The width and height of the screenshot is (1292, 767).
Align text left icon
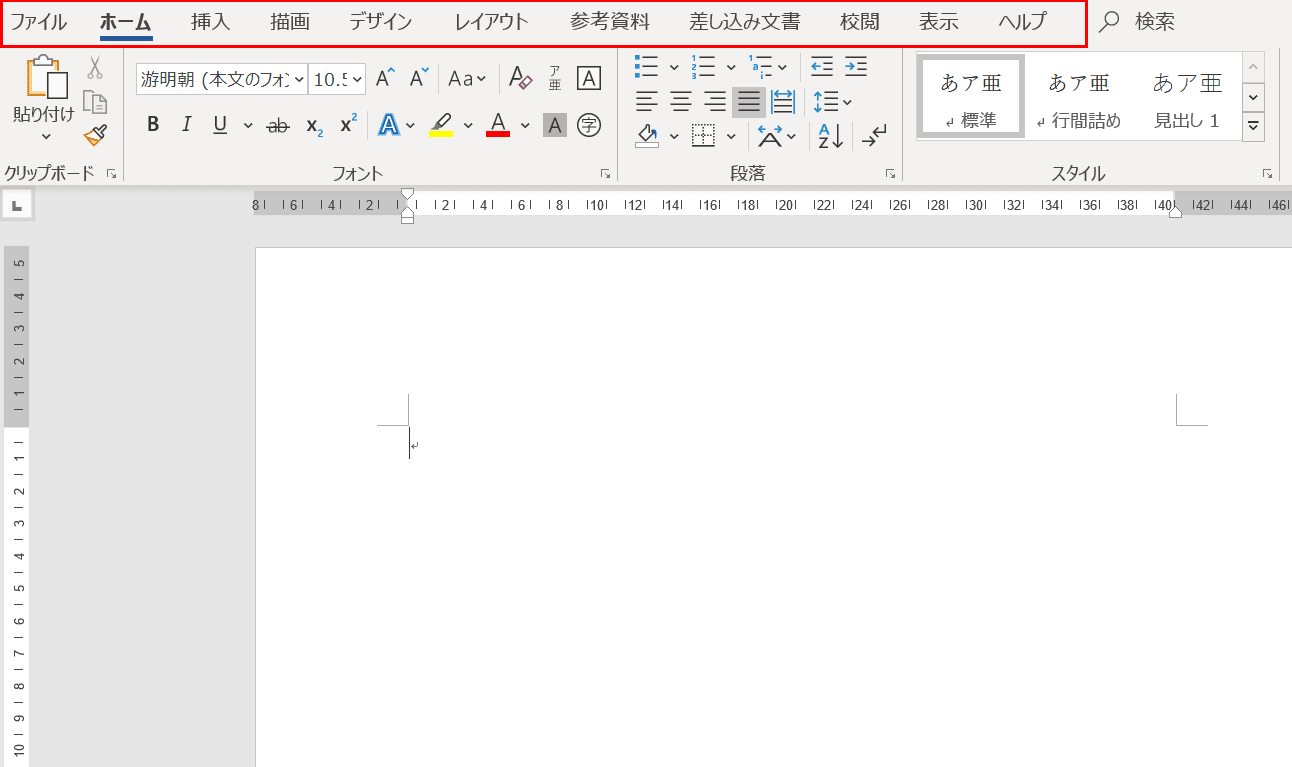[647, 101]
